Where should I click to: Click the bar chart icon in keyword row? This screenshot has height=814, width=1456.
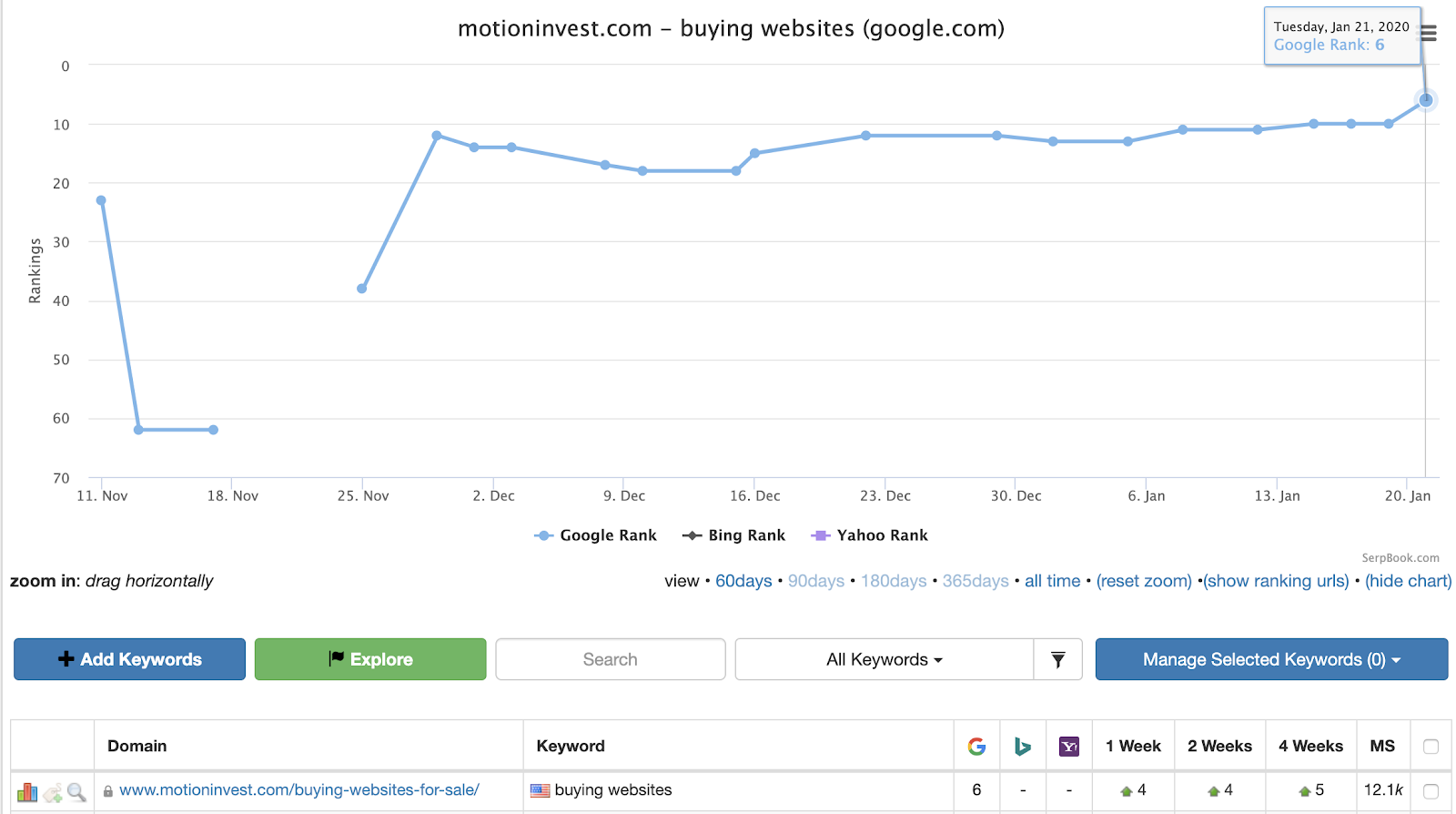point(27,792)
